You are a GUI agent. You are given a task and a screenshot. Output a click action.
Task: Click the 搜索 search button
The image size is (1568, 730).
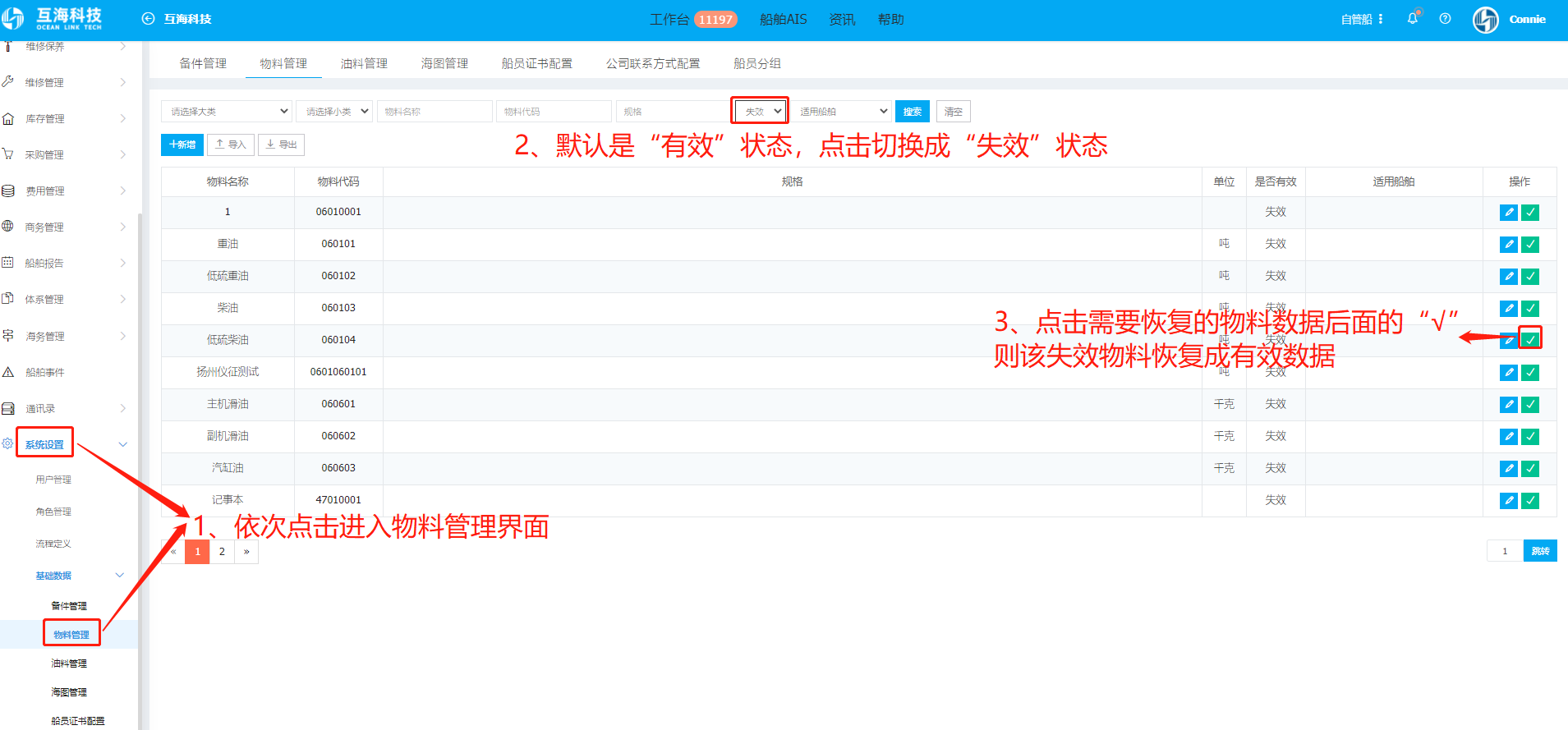point(912,111)
